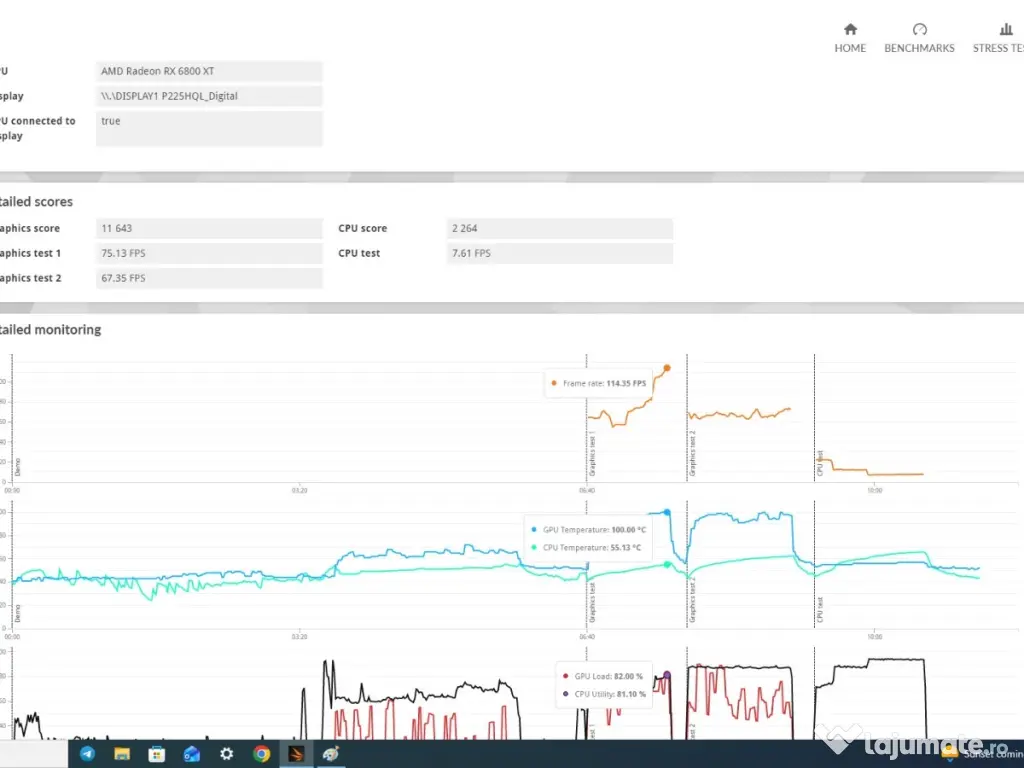The width and height of the screenshot is (1024, 768).
Task: Click the CPU Temperature marker on the chart
Action: tap(668, 564)
